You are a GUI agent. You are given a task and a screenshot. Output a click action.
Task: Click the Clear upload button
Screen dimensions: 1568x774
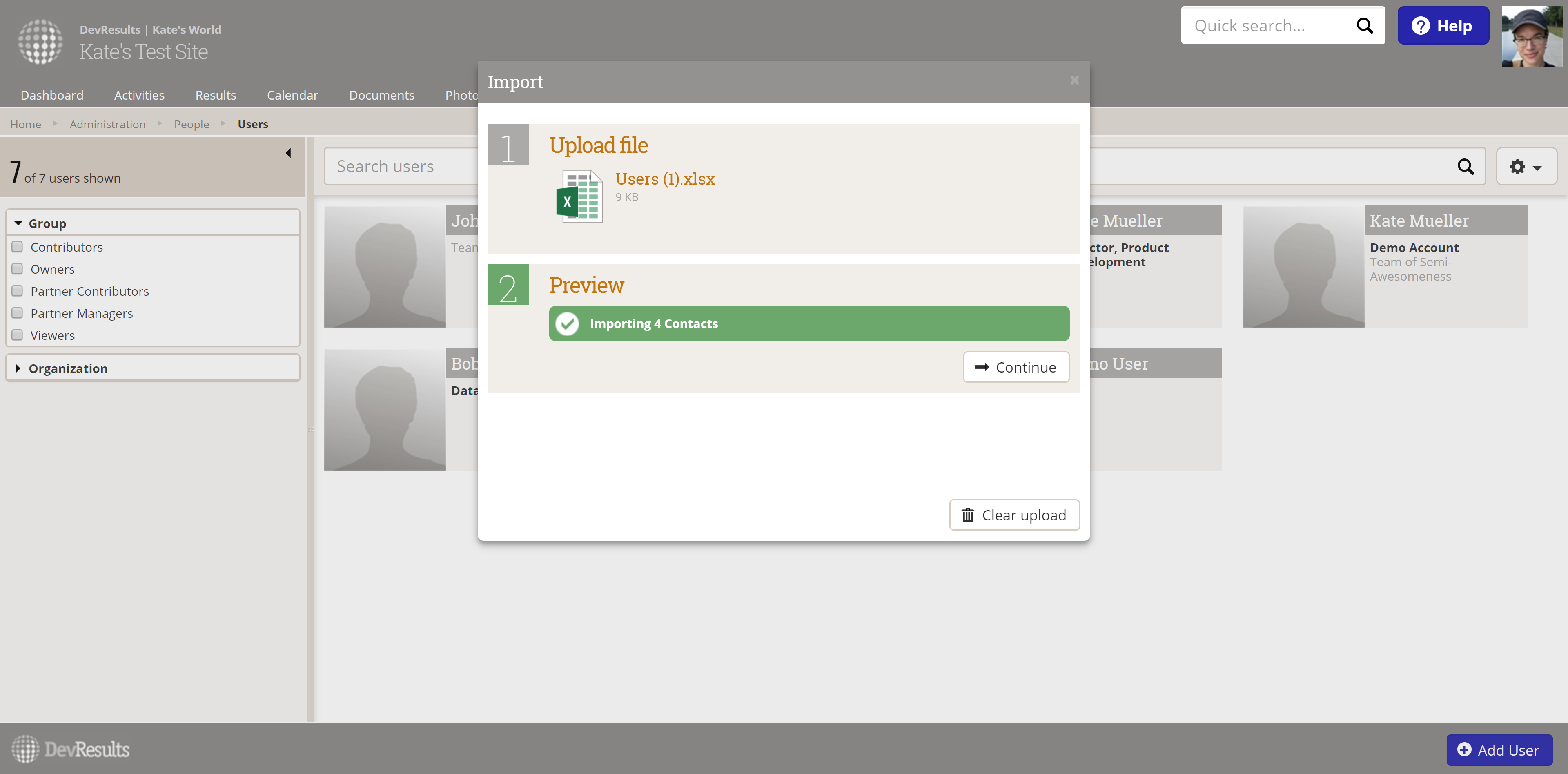click(x=1014, y=515)
